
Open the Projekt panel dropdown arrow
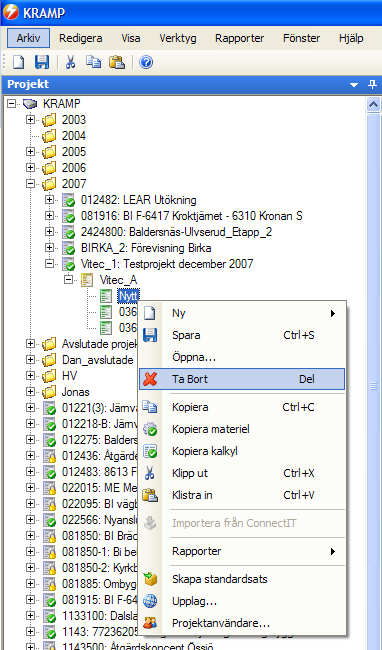(354, 85)
